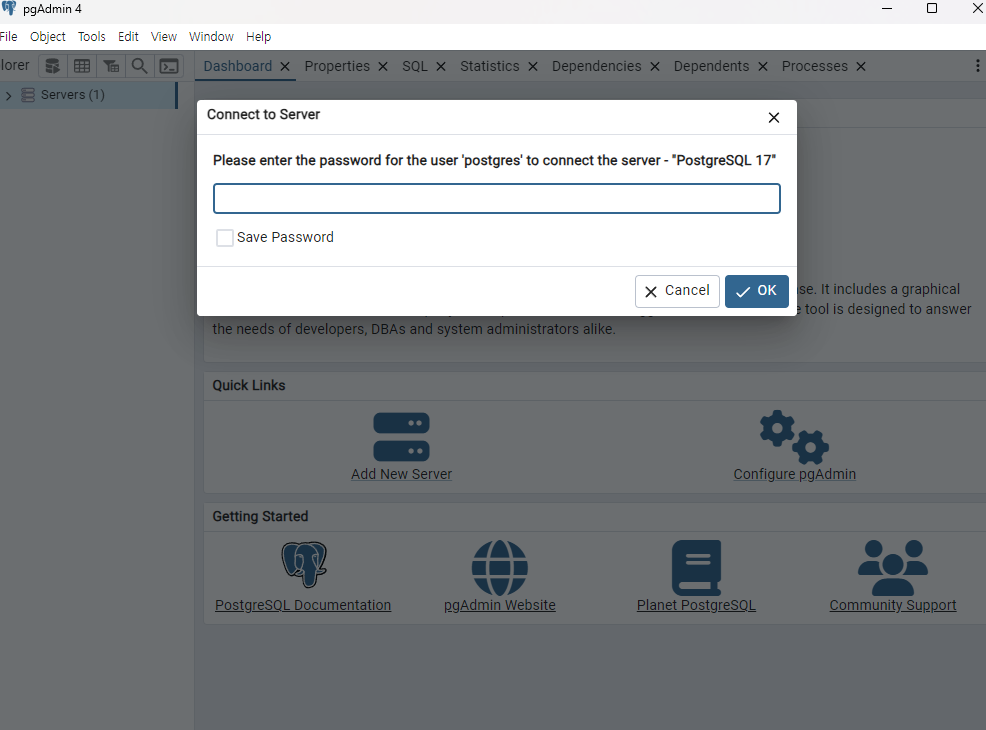Viewport: 986px width, 730px height.
Task: Click the OK button
Action: pos(756,291)
